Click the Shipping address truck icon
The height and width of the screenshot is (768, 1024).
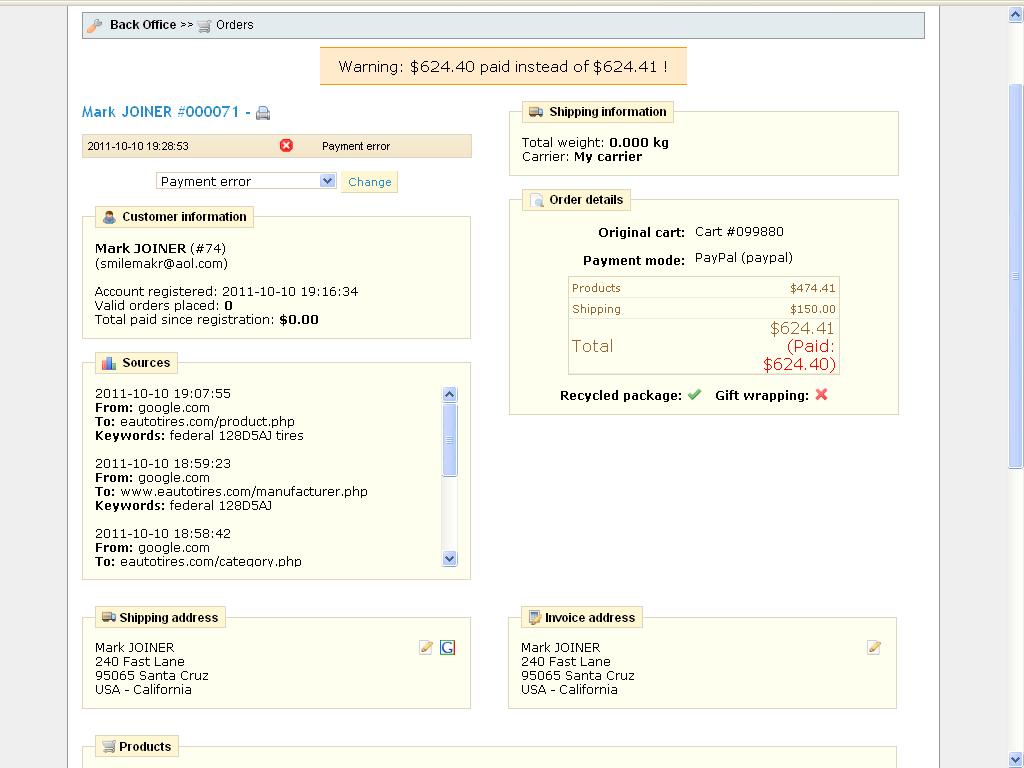coord(109,617)
